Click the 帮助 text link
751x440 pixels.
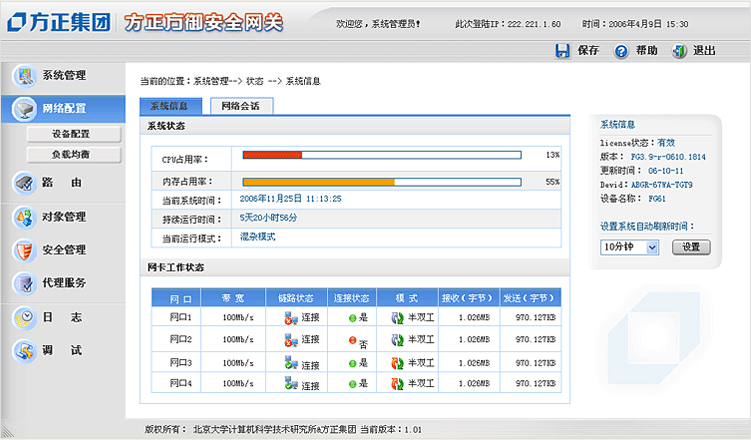tap(647, 50)
